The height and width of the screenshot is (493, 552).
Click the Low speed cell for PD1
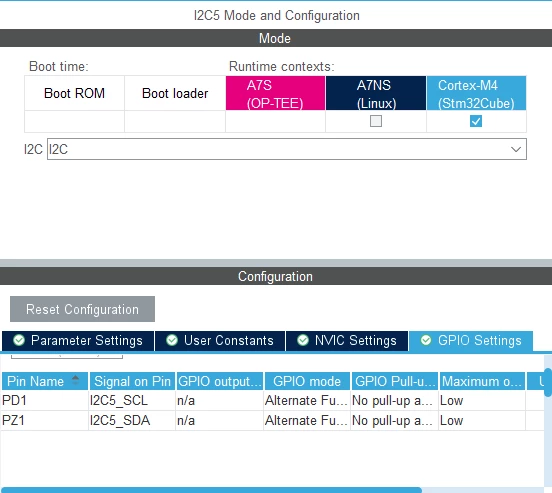(x=482, y=400)
